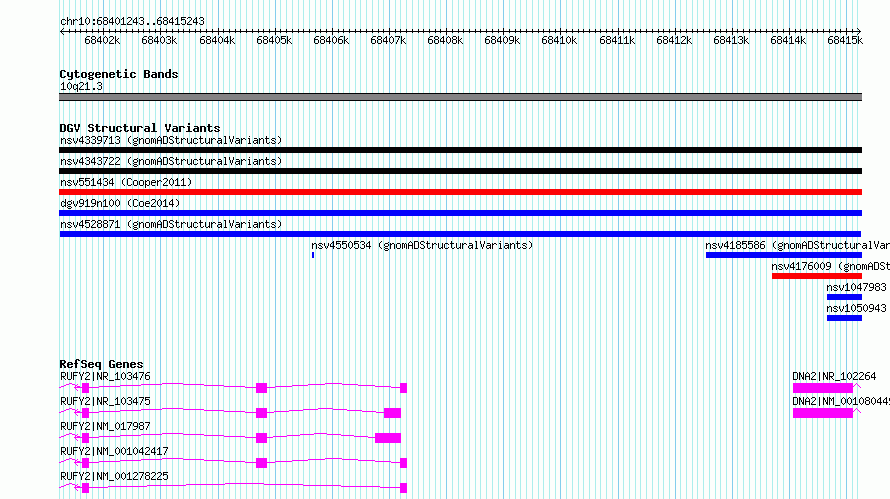Select the DGV Structural Variants track title

(140, 128)
